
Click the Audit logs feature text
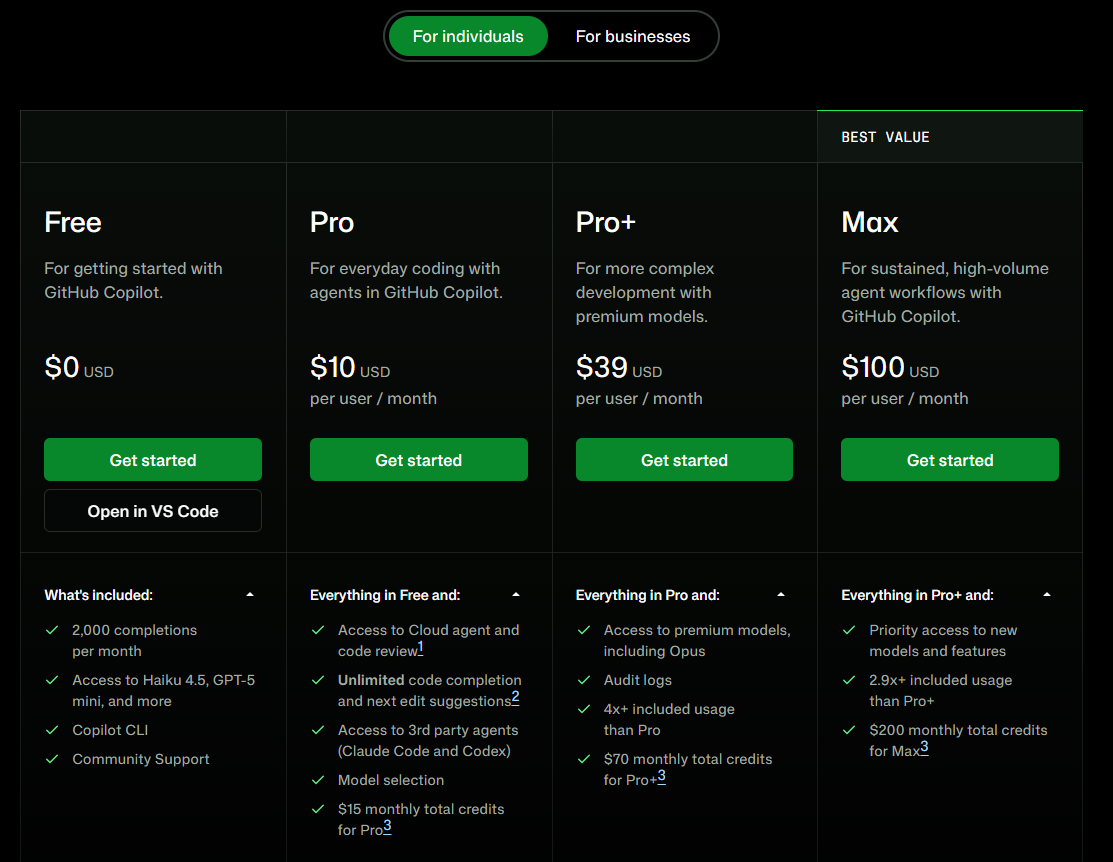coord(637,680)
